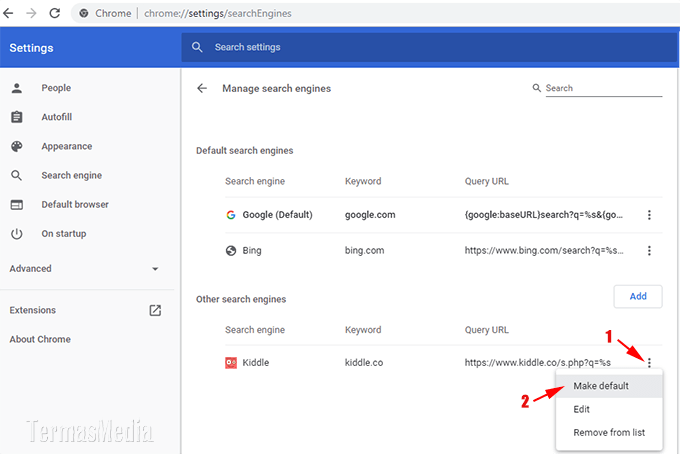Select the Bing entry name
680x454 pixels.
252,251
